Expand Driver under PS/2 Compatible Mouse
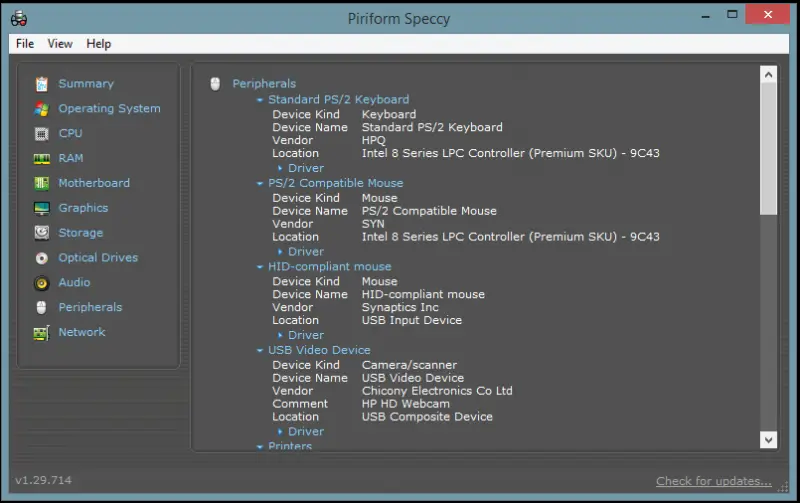The width and height of the screenshot is (800, 503). [x=280, y=252]
